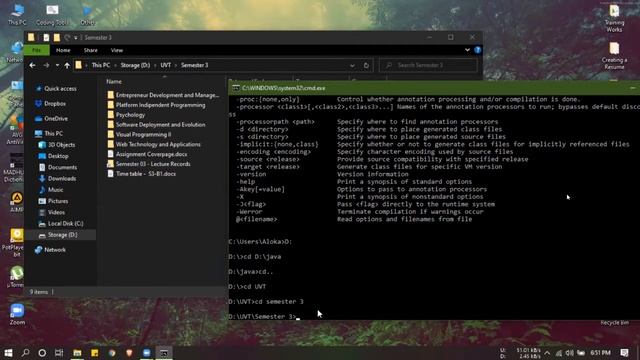Refresh the Semester 3 folder
Image resolution: width=640 pixels, height=360 pixels.
tap(366, 65)
